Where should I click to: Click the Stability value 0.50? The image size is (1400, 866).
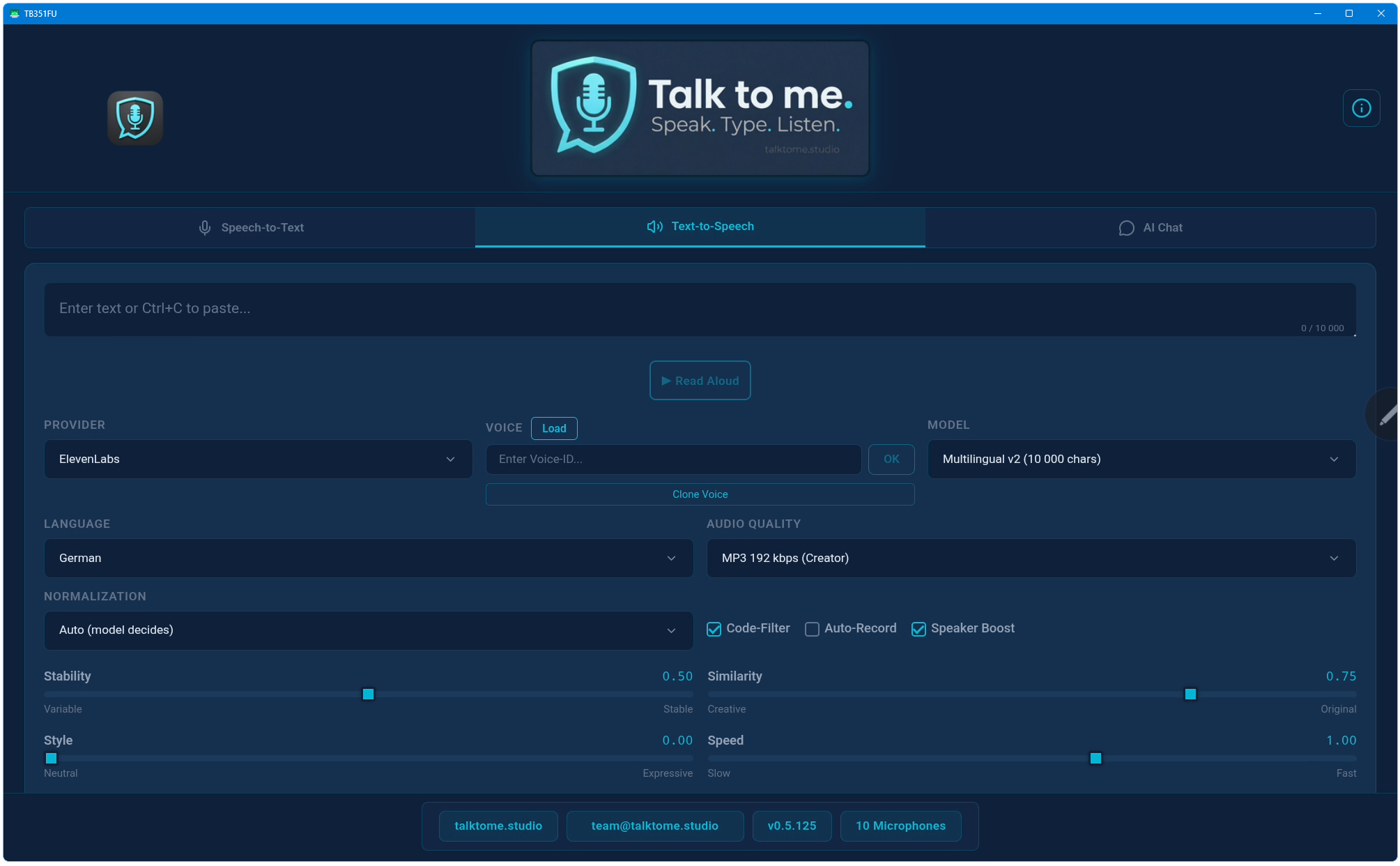[677, 676]
